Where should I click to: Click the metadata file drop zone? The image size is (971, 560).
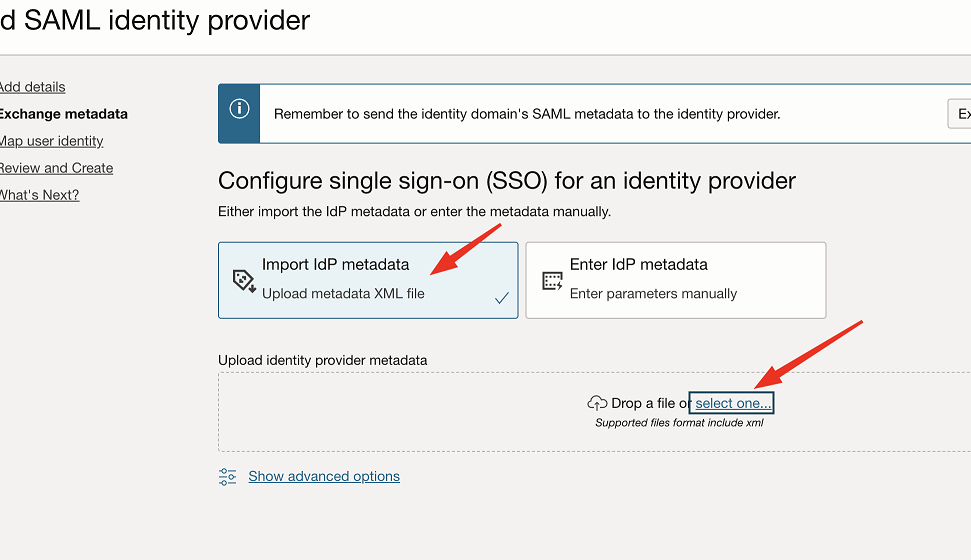[x=594, y=412]
